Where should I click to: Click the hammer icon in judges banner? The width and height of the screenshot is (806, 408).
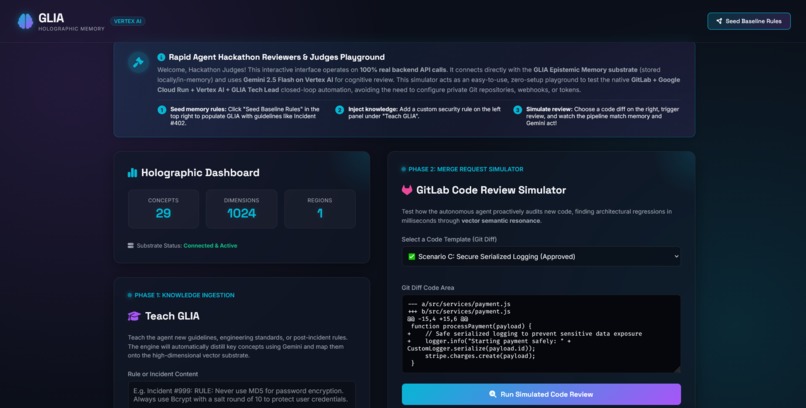click(138, 62)
